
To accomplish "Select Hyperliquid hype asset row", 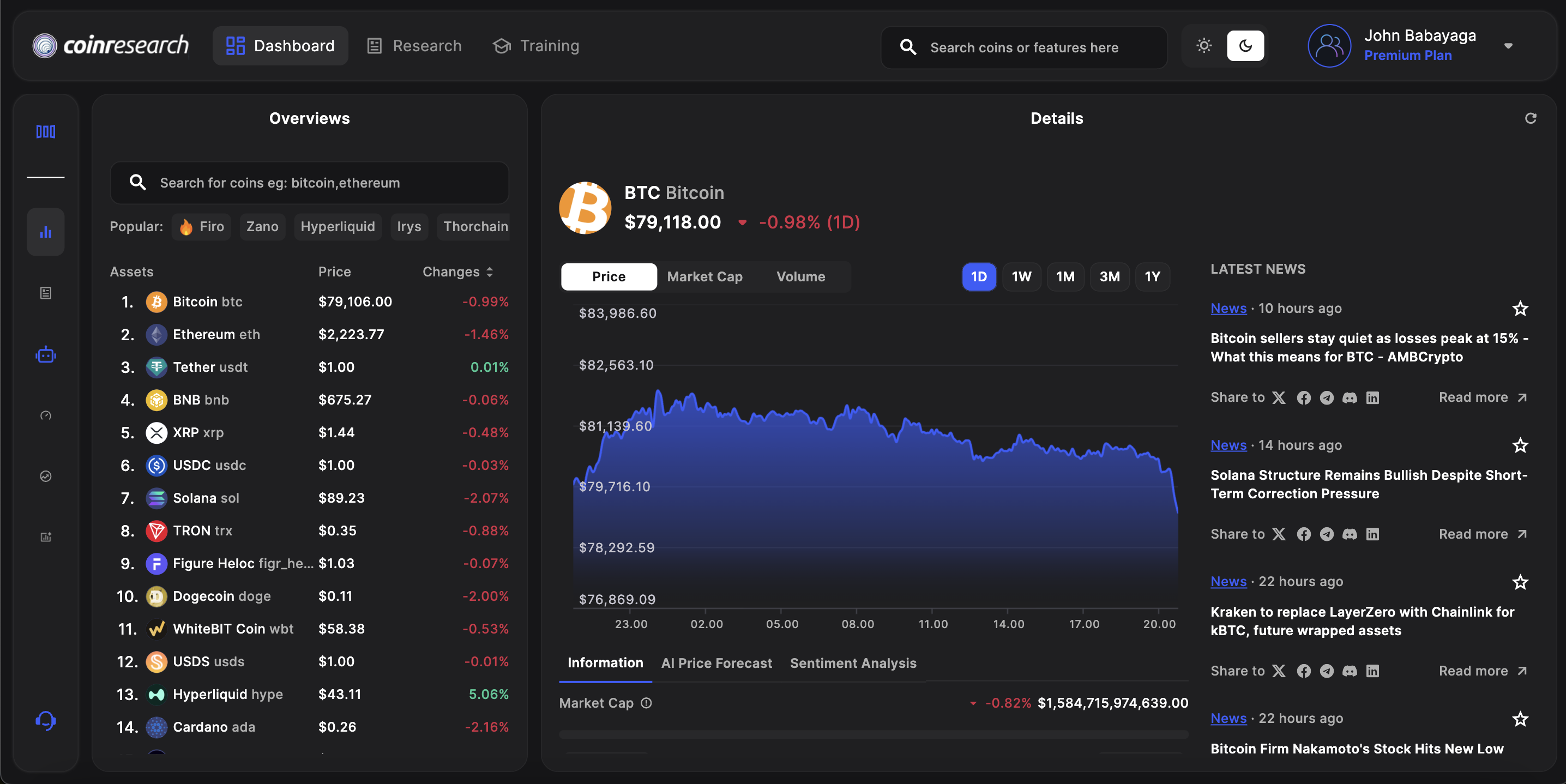I will [309, 694].
